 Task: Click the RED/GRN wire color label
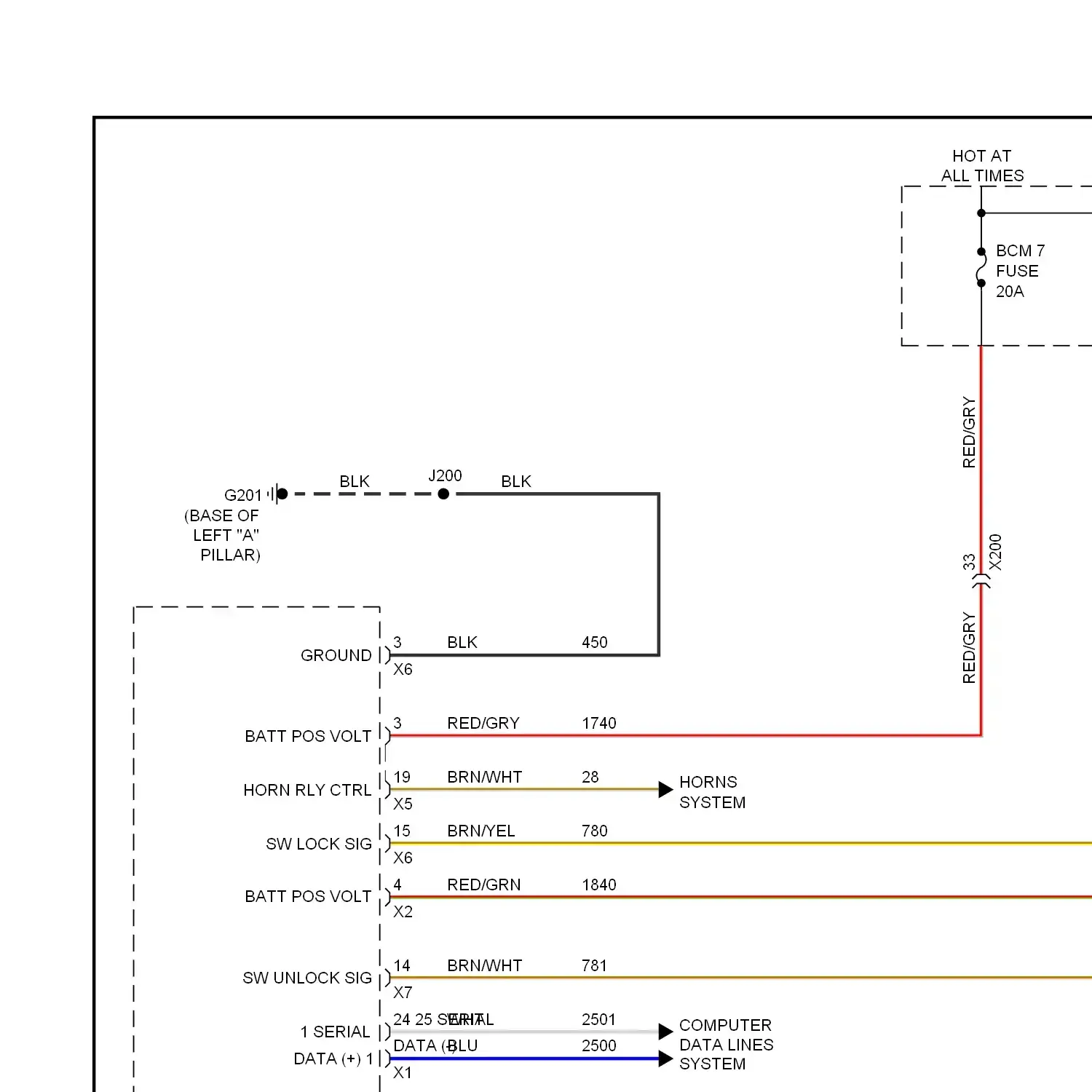pos(484,885)
